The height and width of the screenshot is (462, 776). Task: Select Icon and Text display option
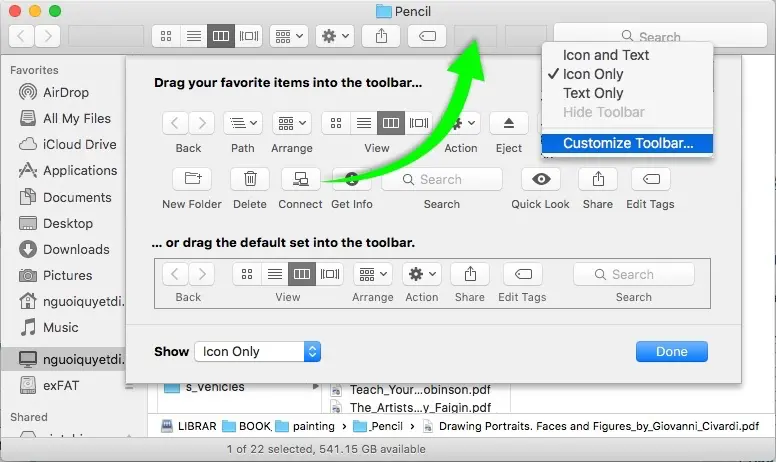click(606, 55)
